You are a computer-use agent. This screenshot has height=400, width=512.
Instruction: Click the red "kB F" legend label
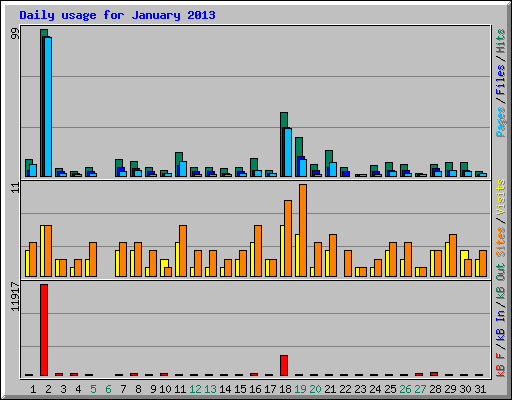[x=500, y=364]
